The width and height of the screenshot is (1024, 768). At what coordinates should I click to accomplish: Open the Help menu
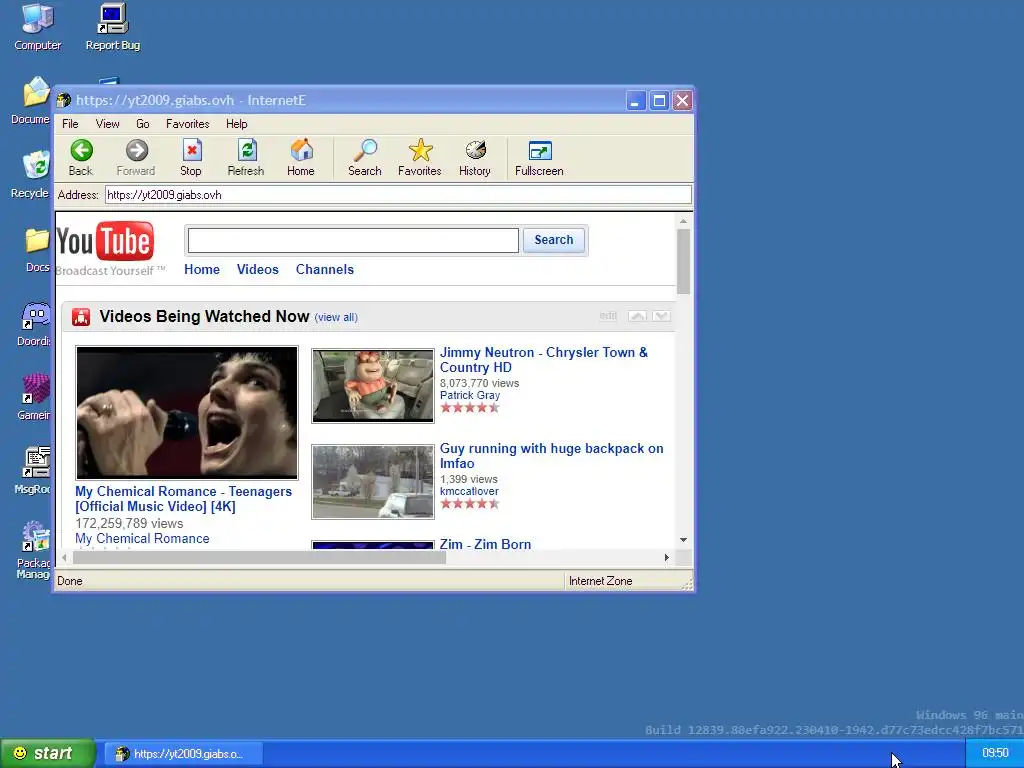click(x=236, y=124)
